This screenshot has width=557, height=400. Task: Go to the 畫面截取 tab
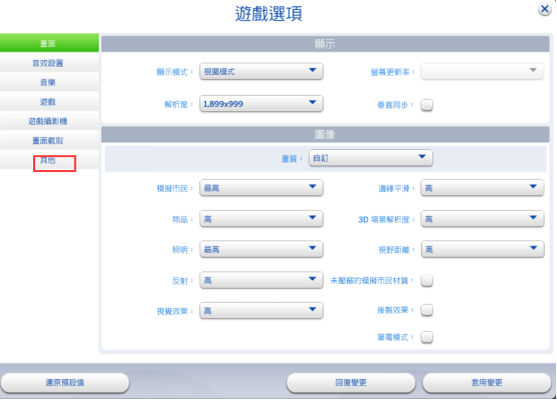click(49, 141)
